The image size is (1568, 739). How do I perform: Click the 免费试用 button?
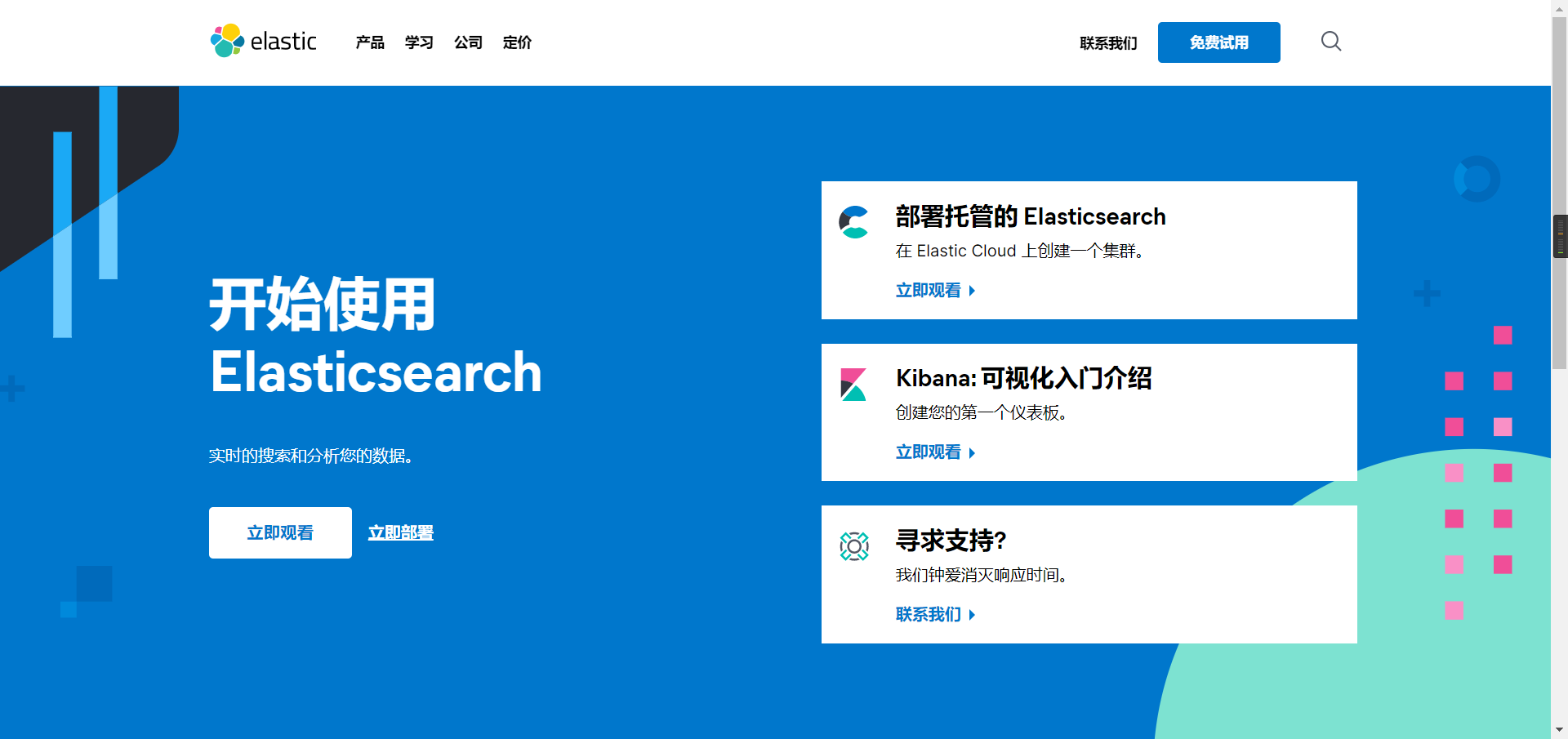(1218, 42)
